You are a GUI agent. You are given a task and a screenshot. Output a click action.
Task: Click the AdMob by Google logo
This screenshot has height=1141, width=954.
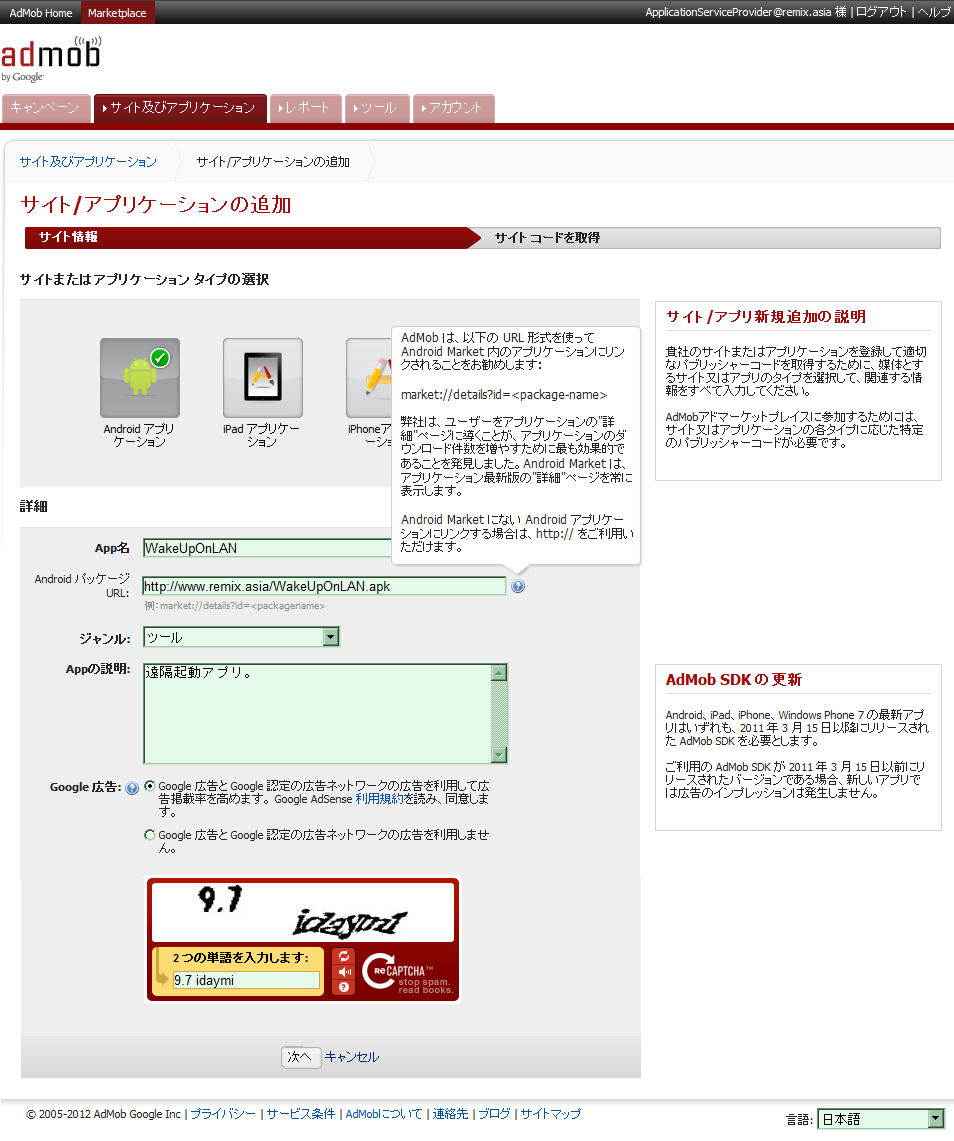(x=51, y=59)
